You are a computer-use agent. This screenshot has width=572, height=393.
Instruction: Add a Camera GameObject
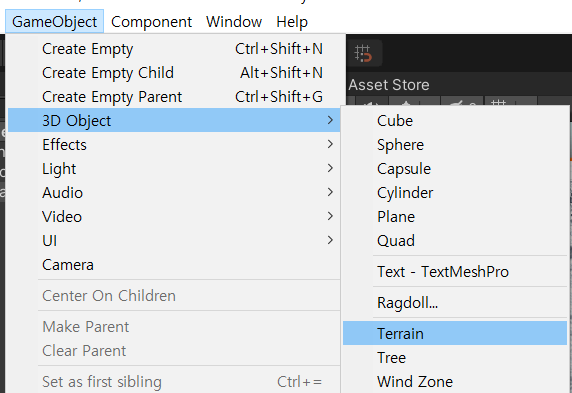point(174,265)
